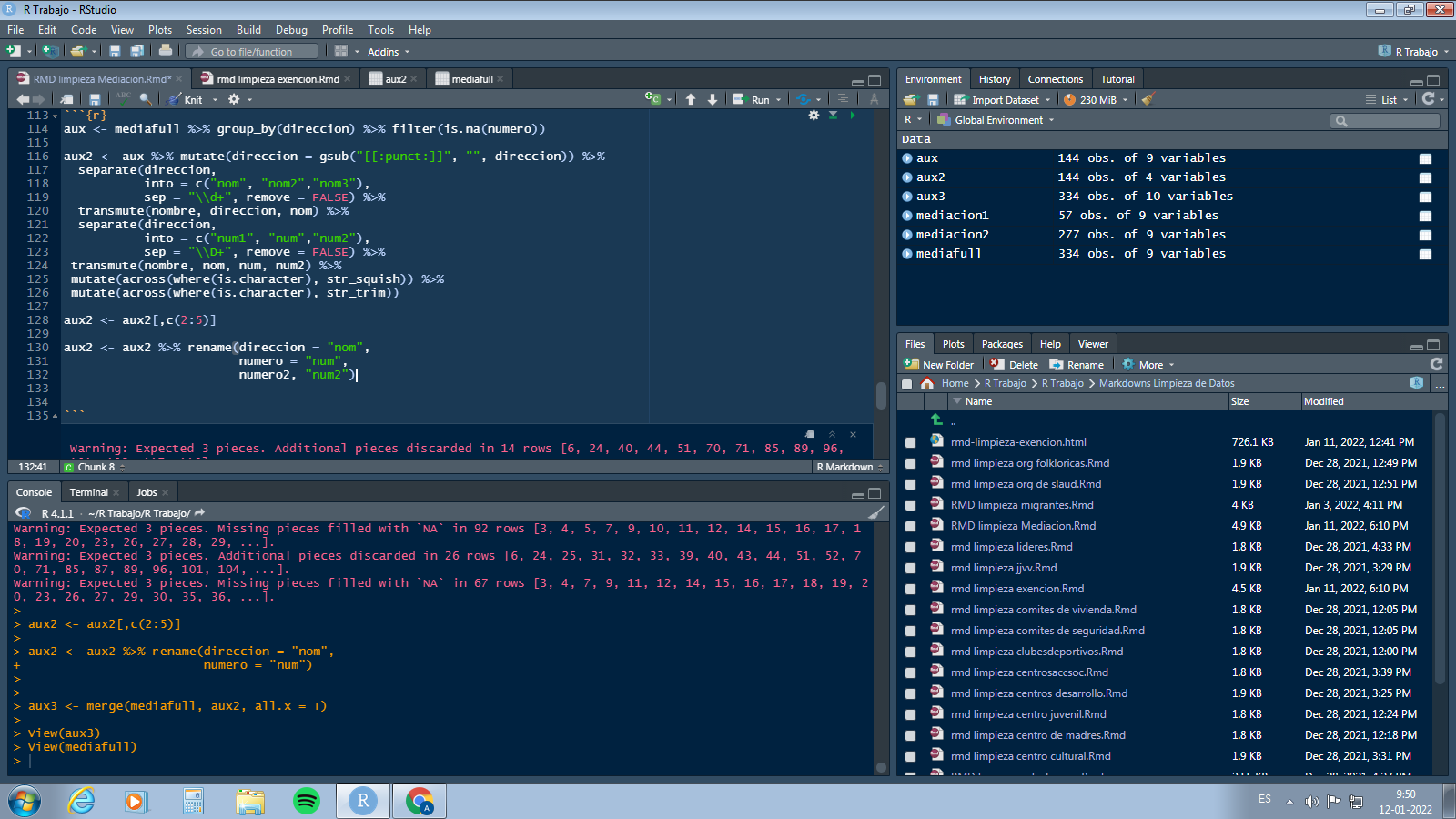Click the workspace panes grid icon
The image size is (1456, 819).
tap(341, 51)
